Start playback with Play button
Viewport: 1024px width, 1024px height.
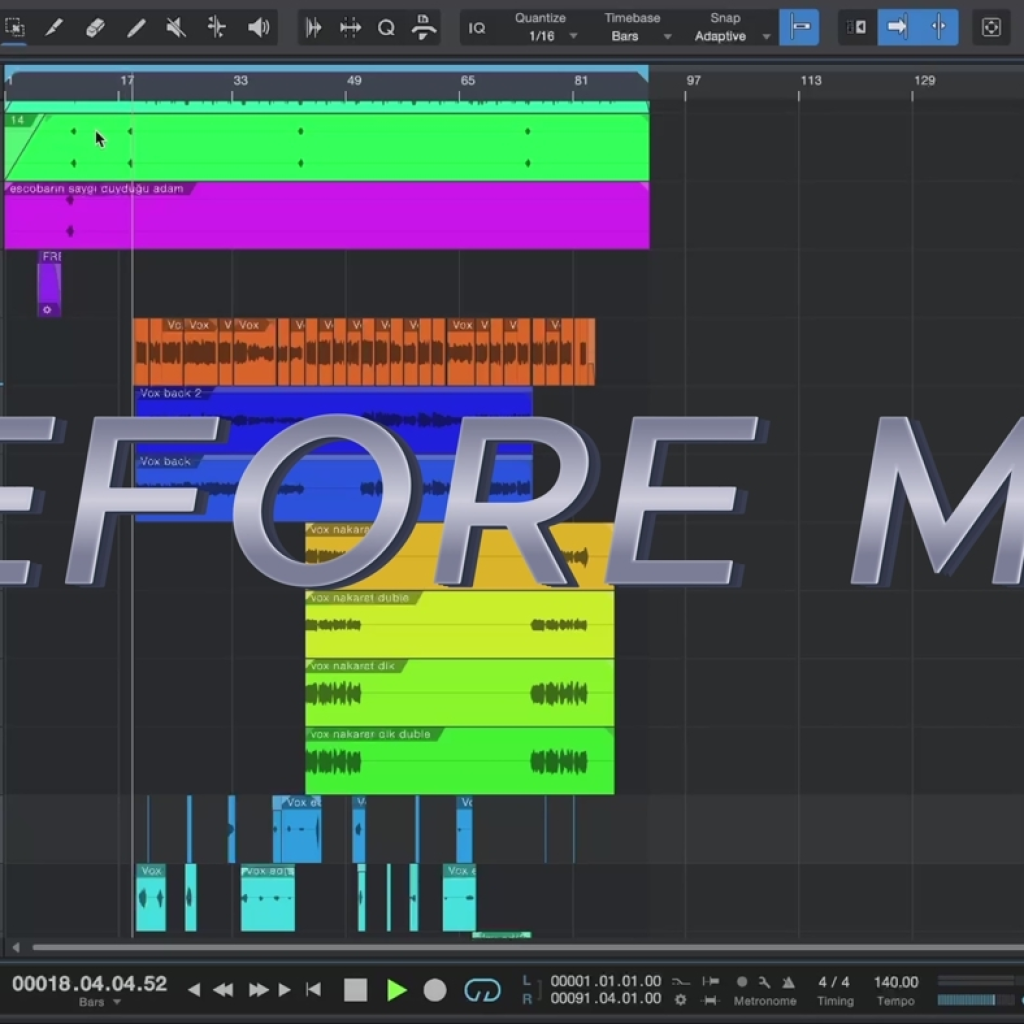pyautogui.click(x=396, y=990)
